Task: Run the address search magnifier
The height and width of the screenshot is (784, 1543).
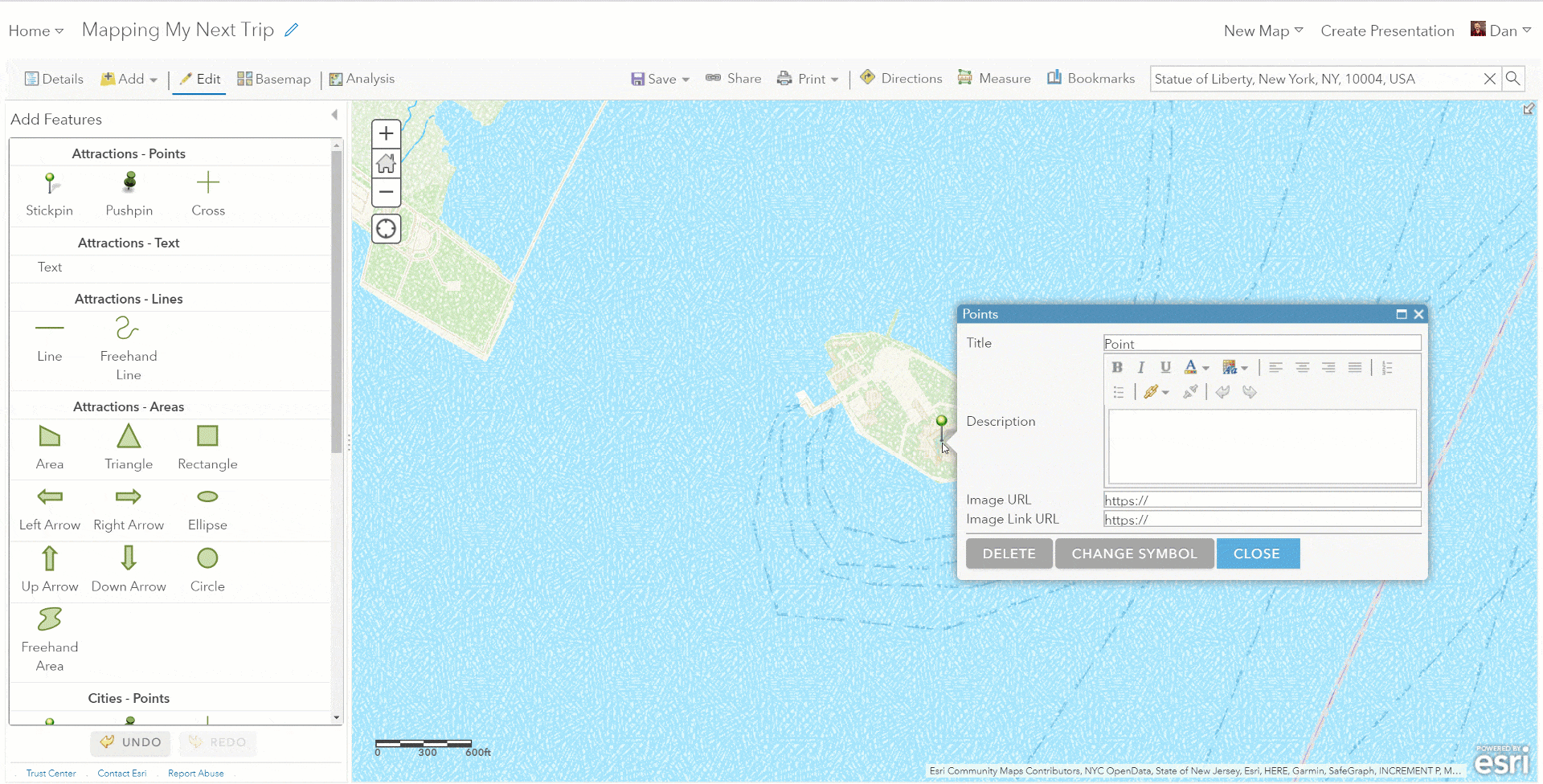Action: 1512,79
